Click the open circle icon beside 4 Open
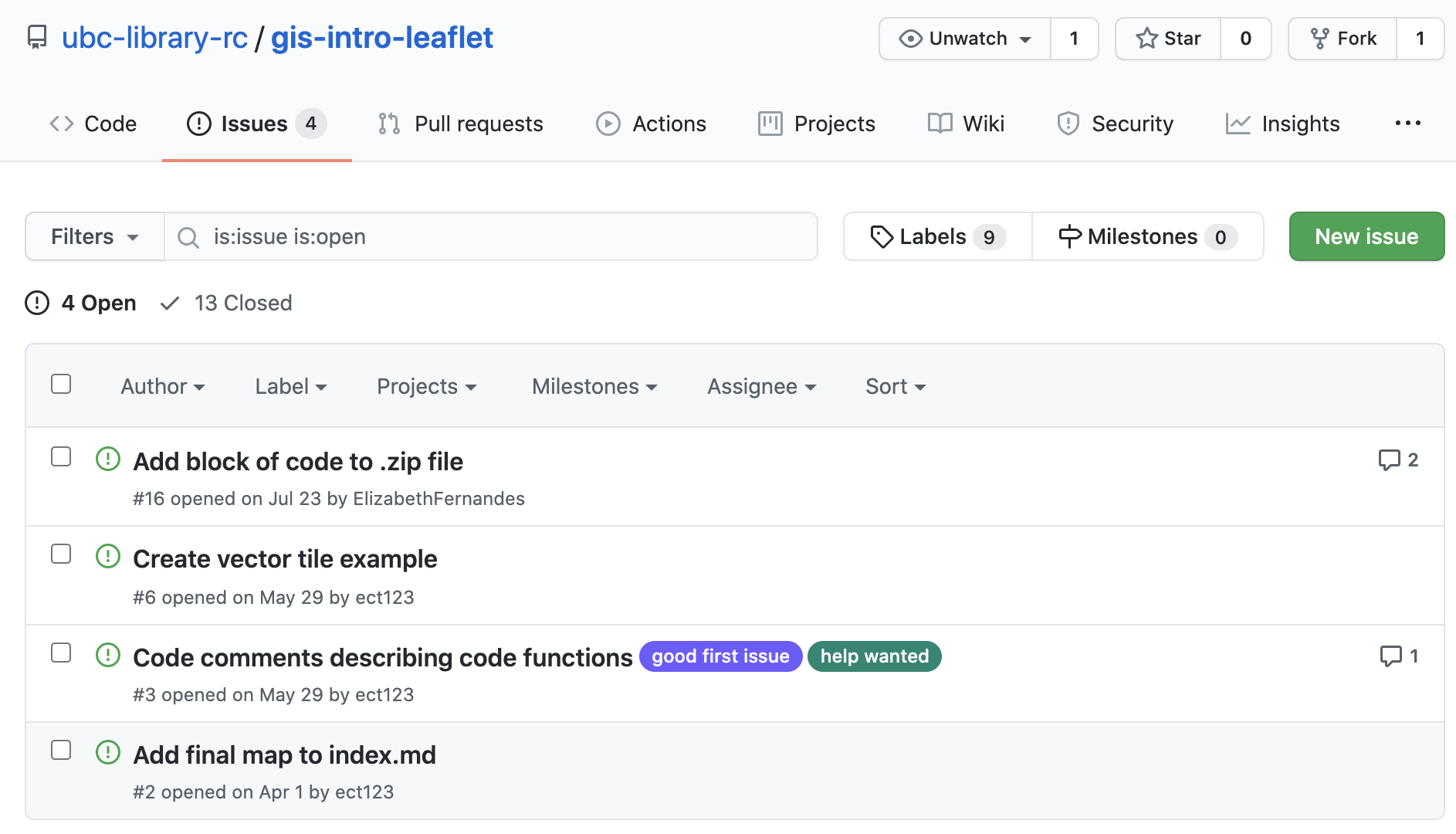This screenshot has height=834, width=1456. pos(37,303)
